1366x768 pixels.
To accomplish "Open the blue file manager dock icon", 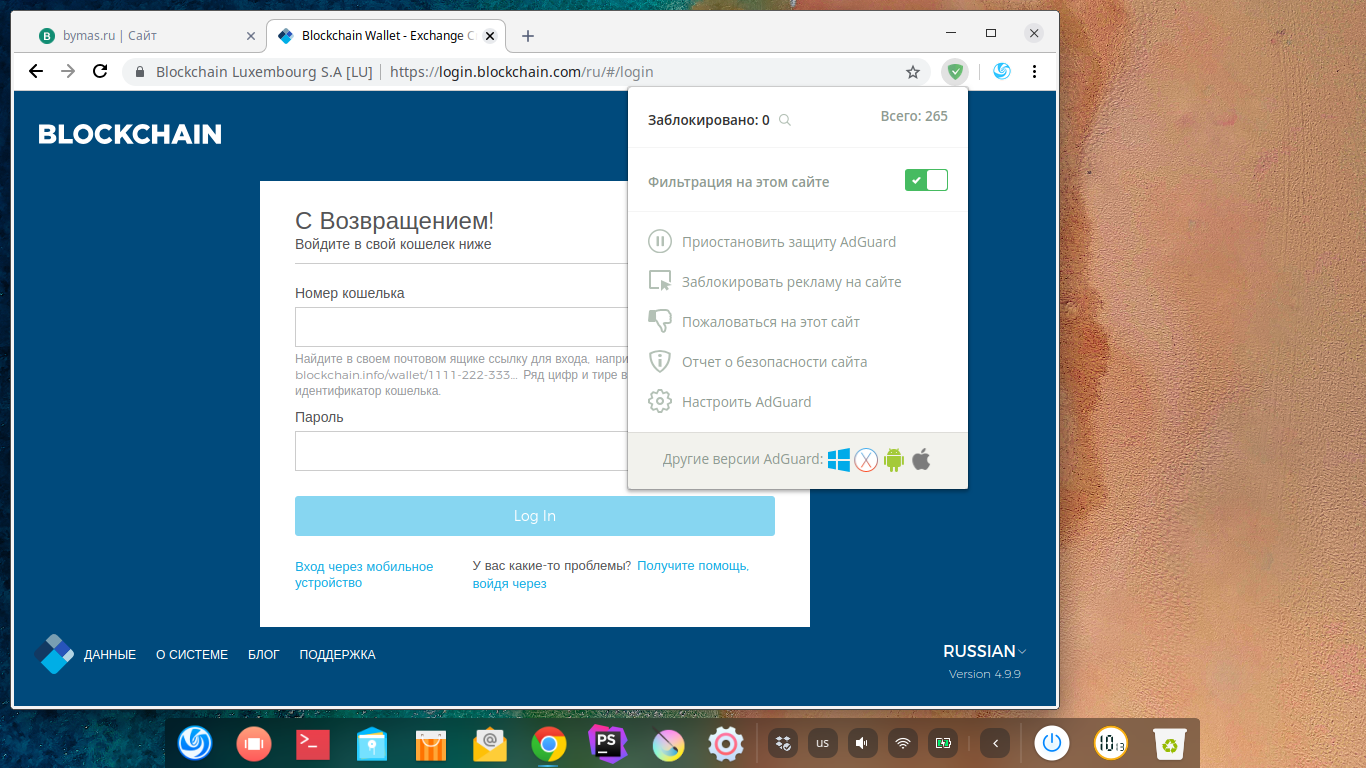I will tap(371, 743).
